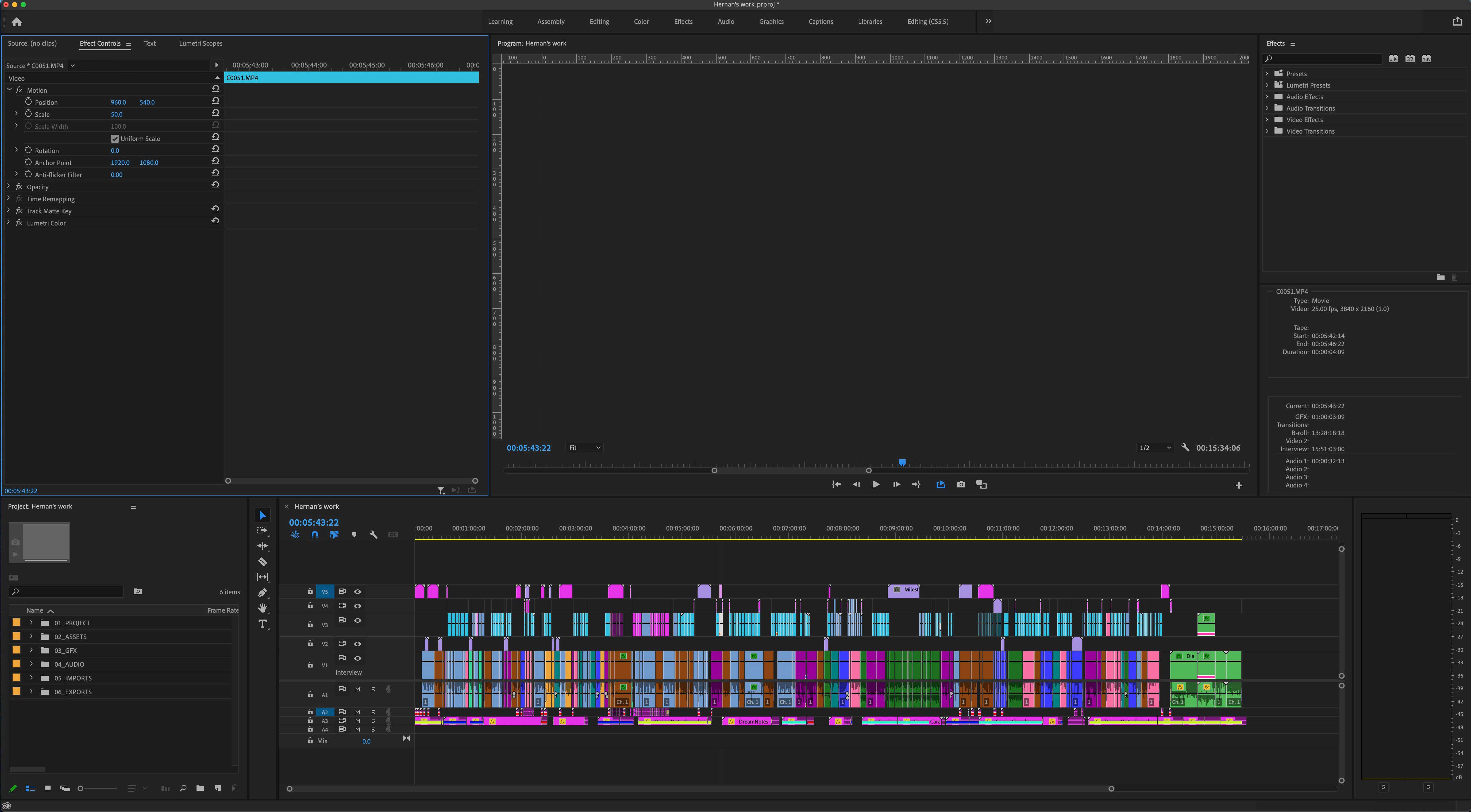Click the 03_GFX bin color swatch
This screenshot has height=812, width=1471.
[16, 650]
